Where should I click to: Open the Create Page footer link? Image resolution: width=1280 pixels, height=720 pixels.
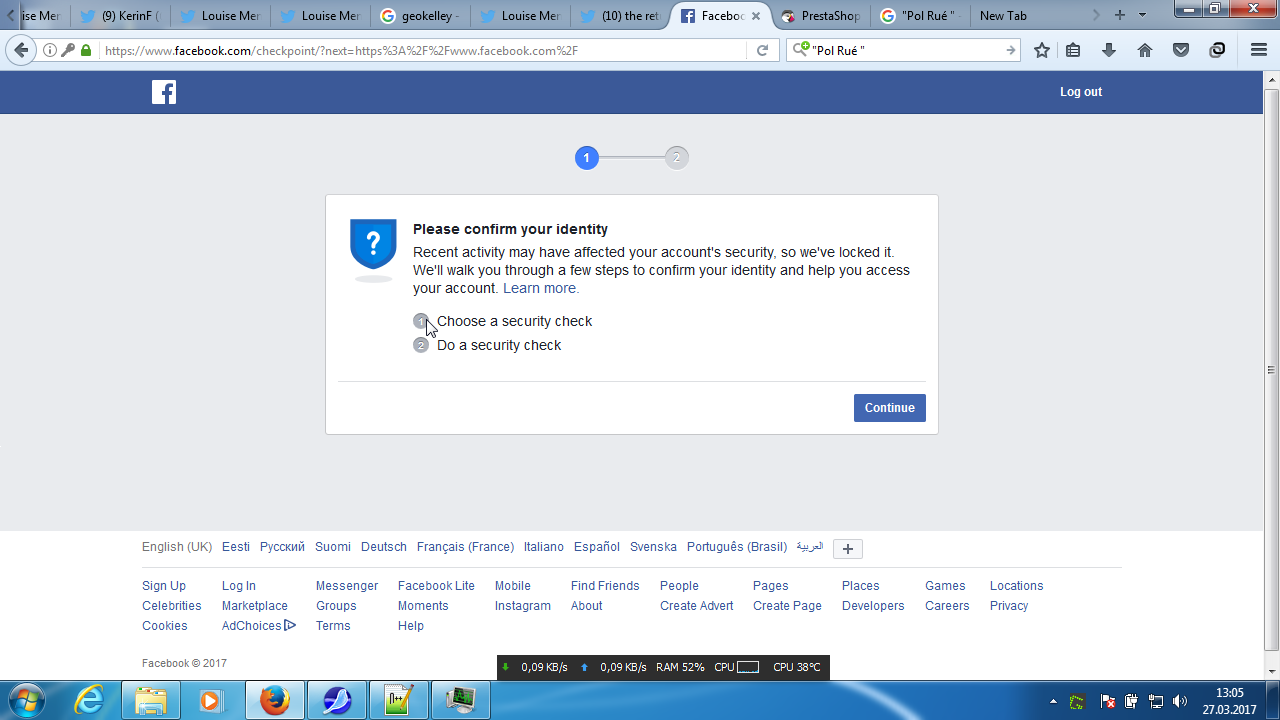787,606
